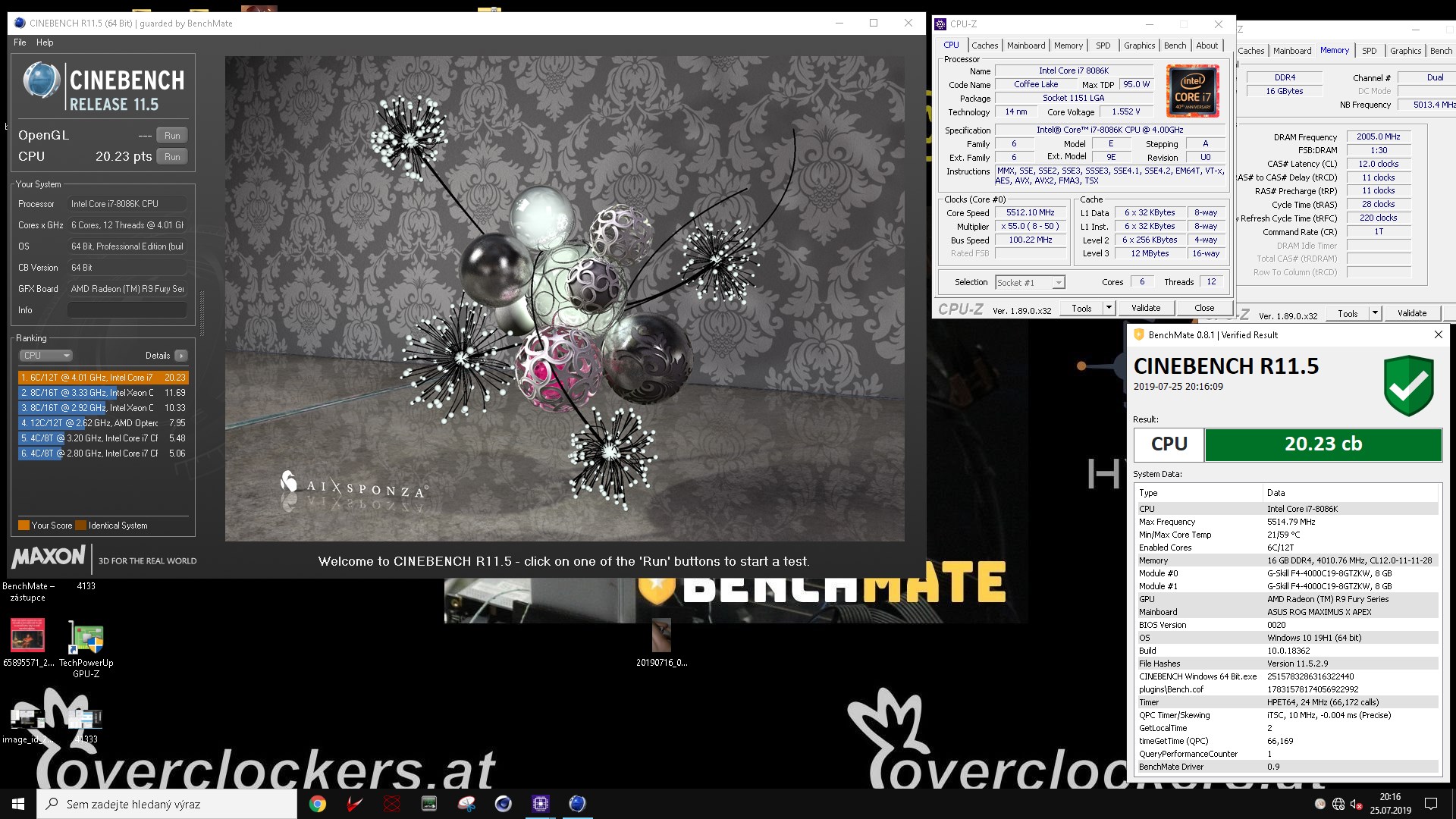Screen dimensions: 1456x819
Task: Select ranking row '2. 8C/16T @ 3.33 GHz'
Action: coord(103,393)
